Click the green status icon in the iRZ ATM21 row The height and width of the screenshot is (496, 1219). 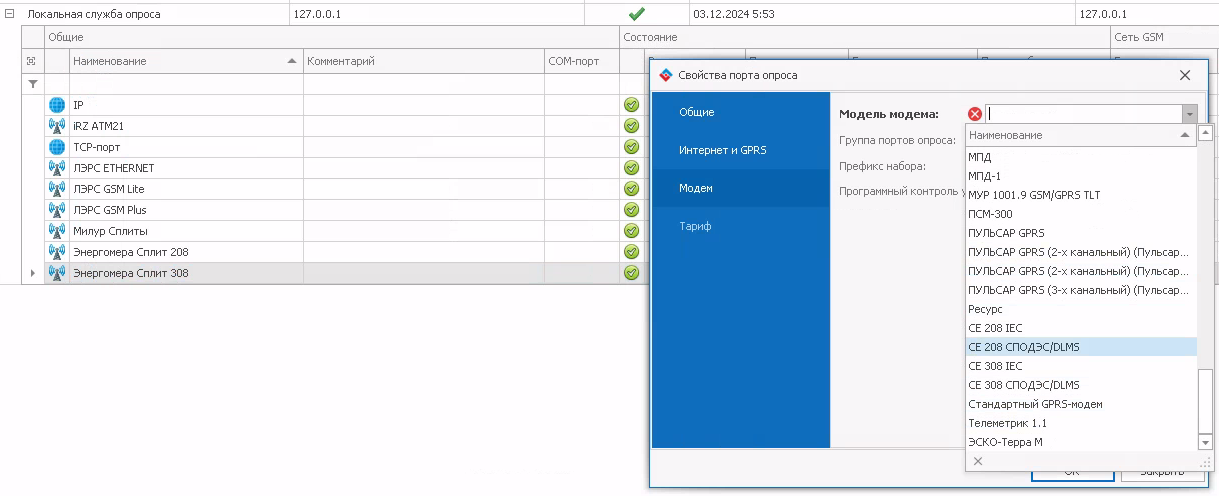(631, 126)
